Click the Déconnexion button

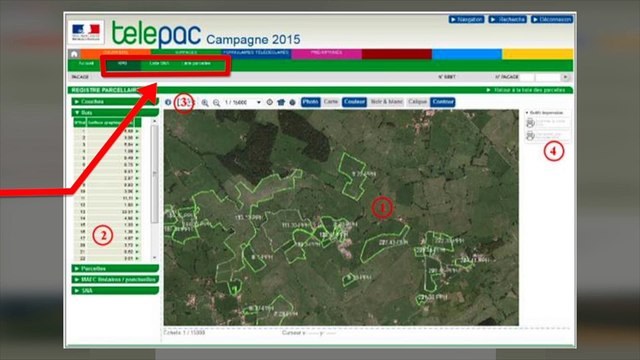coord(552,20)
